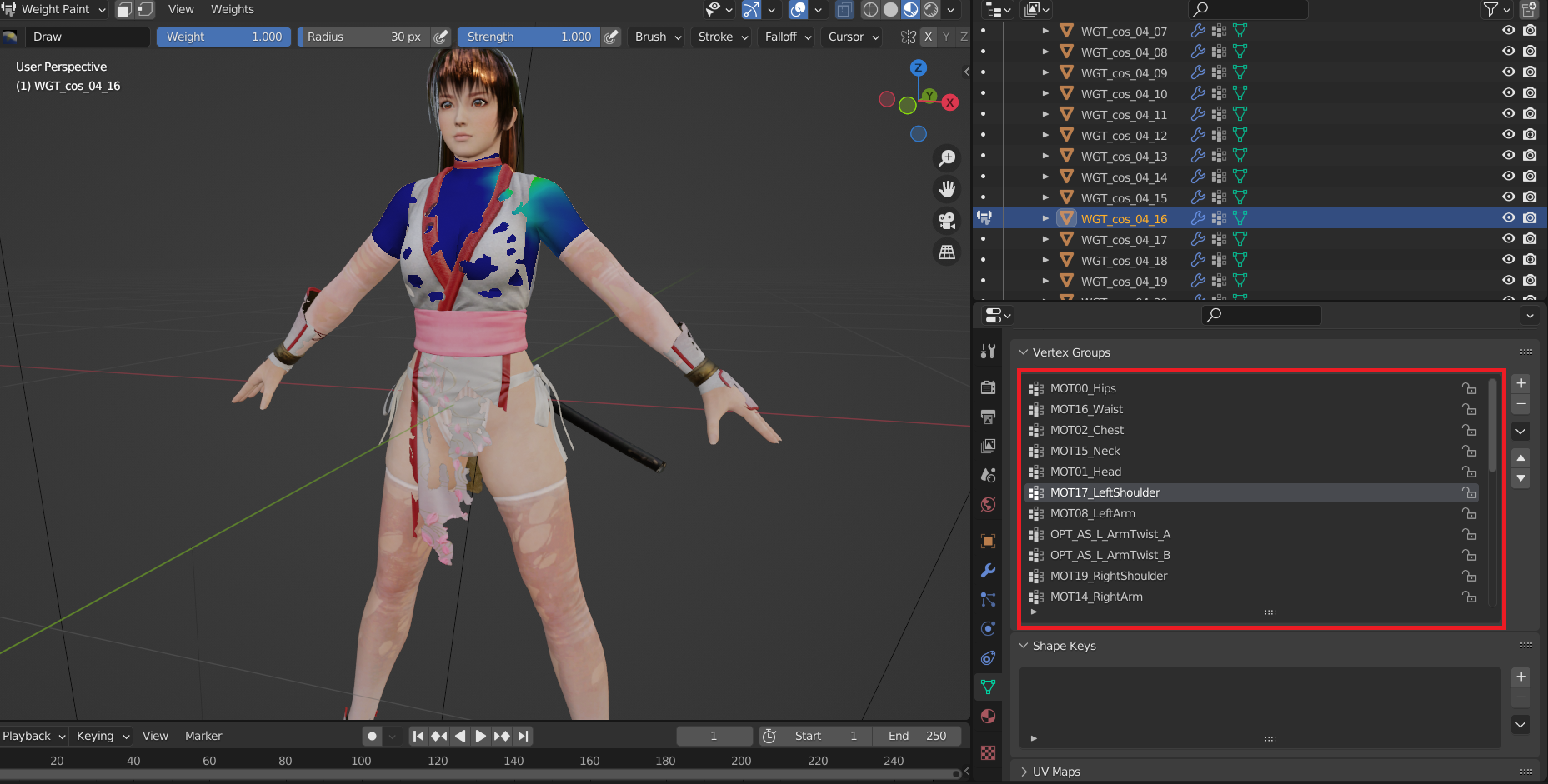Open the Render properties tab
This screenshot has height=784, width=1548.
(988, 387)
